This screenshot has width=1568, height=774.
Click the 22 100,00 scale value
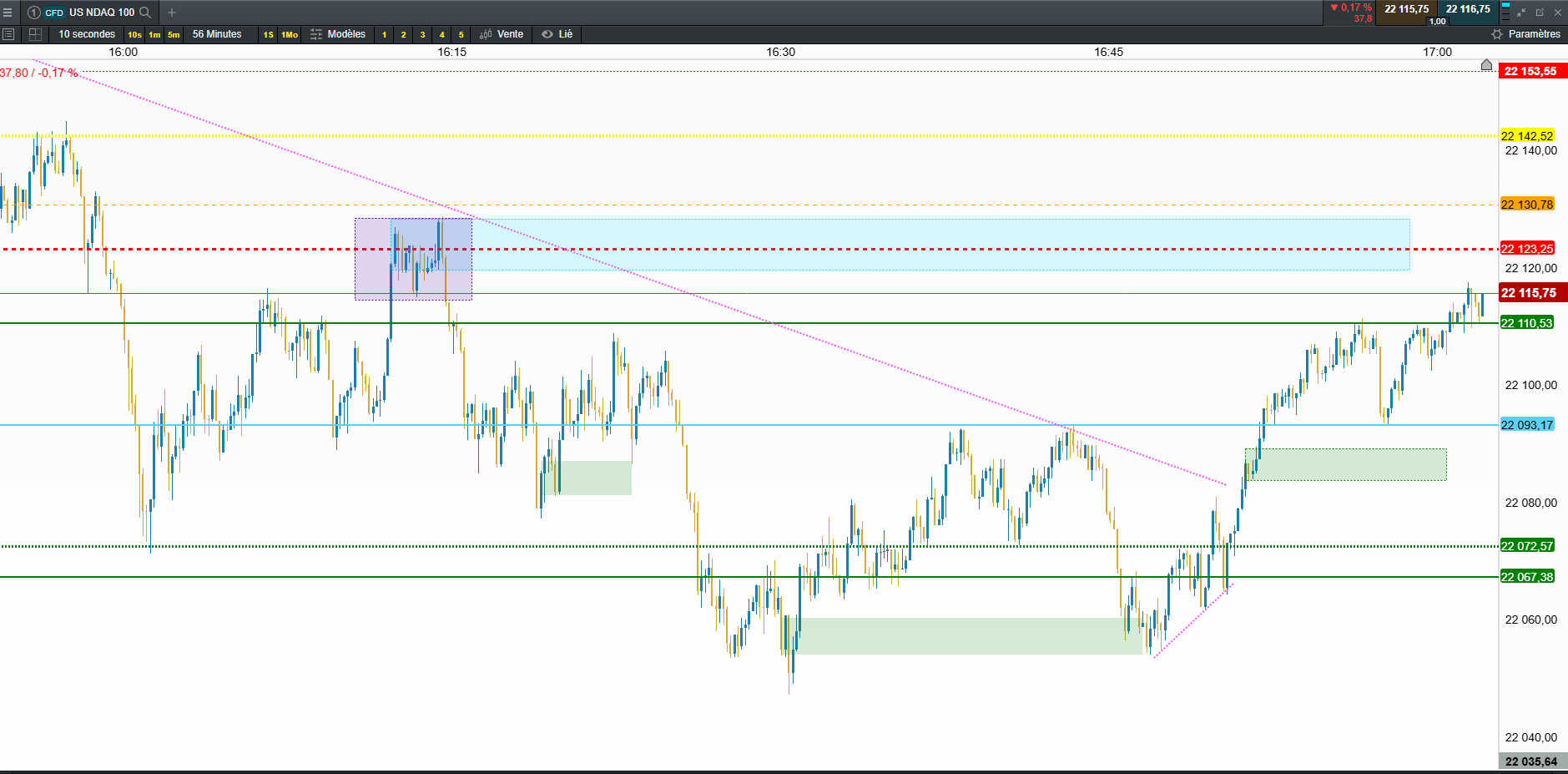click(1531, 385)
